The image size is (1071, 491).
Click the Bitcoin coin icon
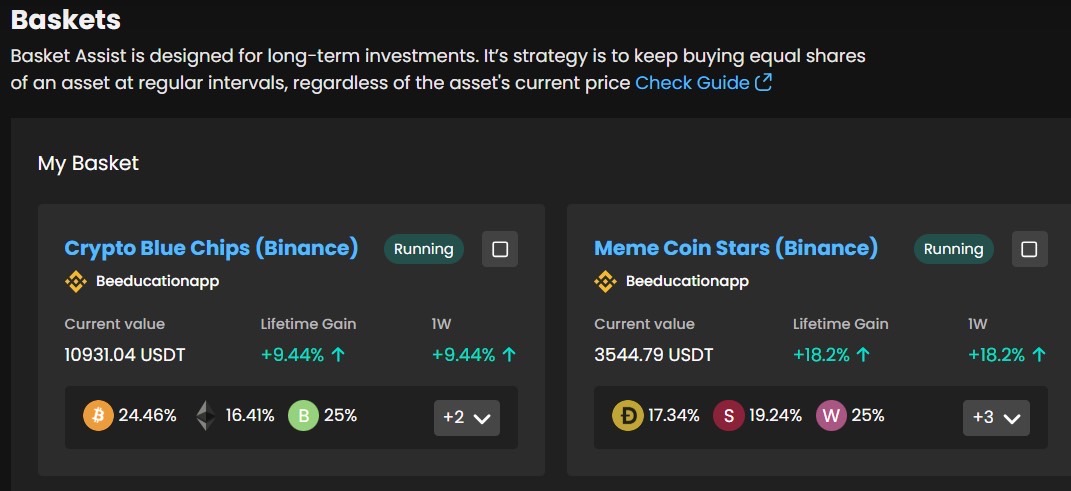click(98, 416)
